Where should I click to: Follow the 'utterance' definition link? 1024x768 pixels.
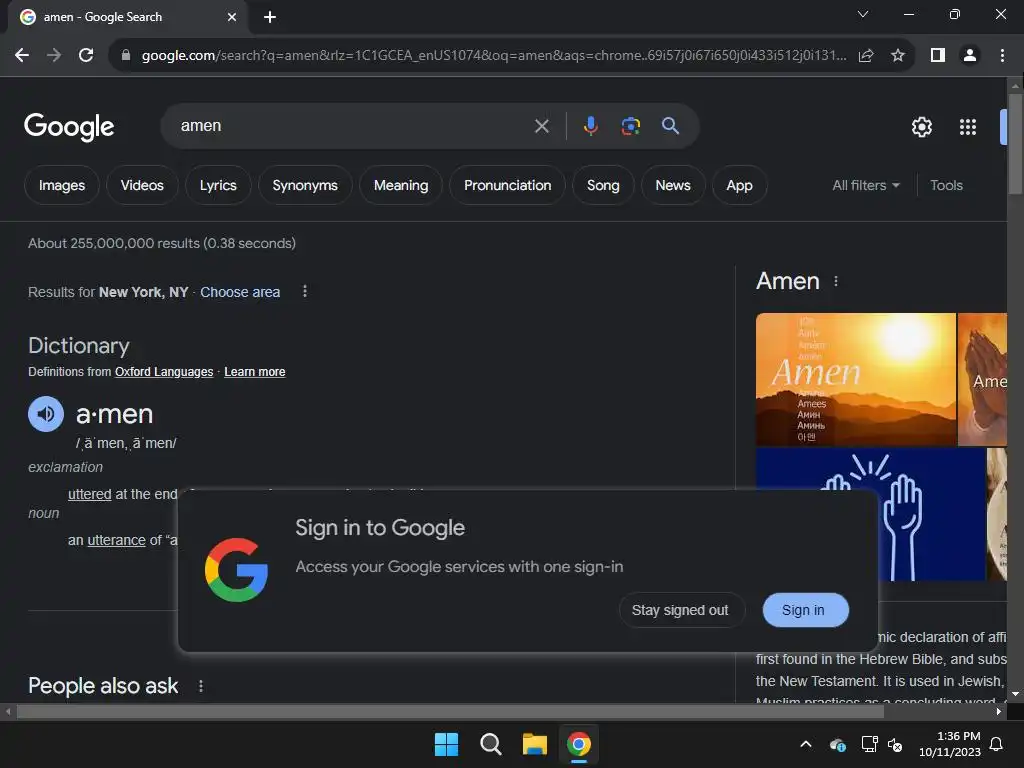click(x=116, y=540)
